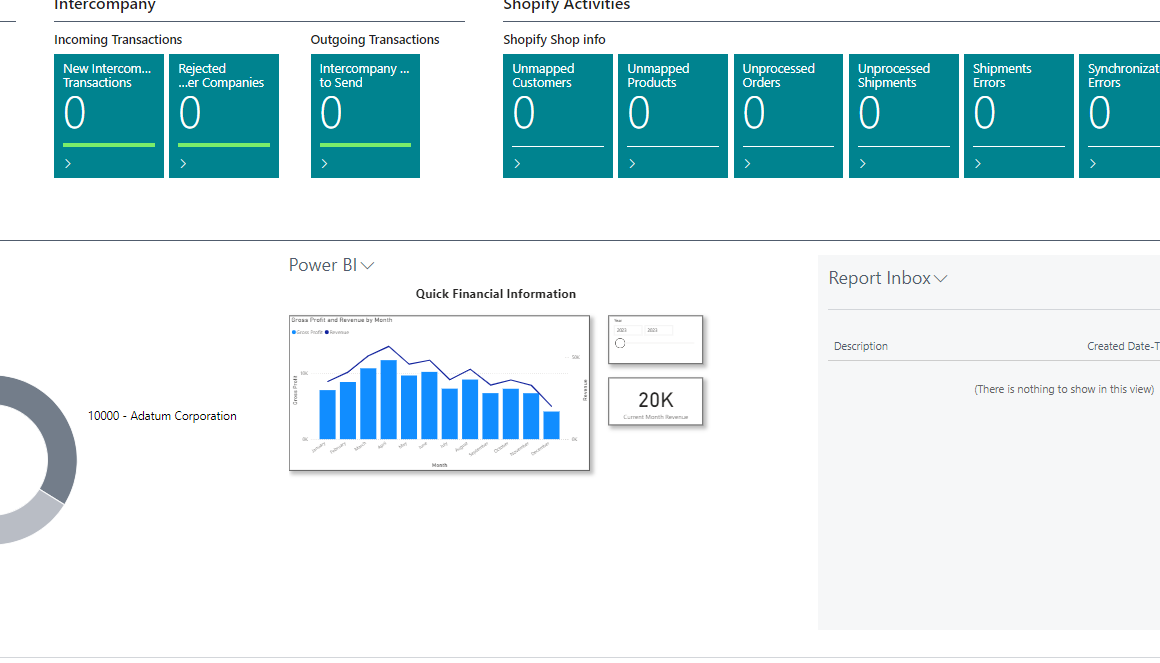Click the arrow on Unmapped Customers tile
The height and width of the screenshot is (663, 1160).
coord(517,164)
